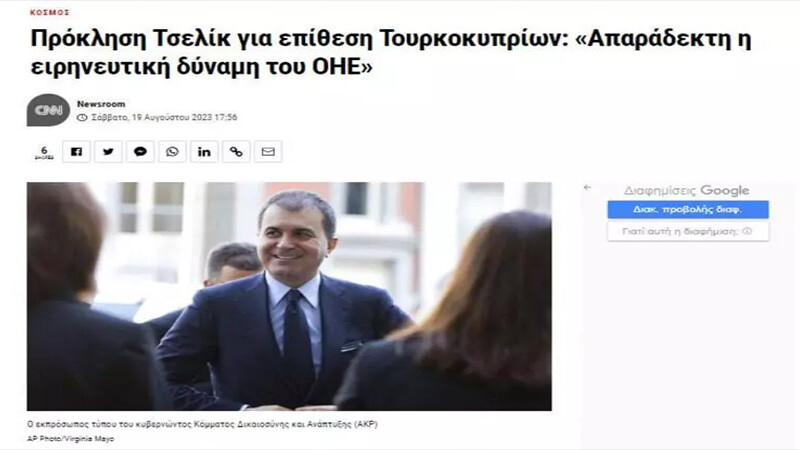Open the Newsroom author page

101,104
